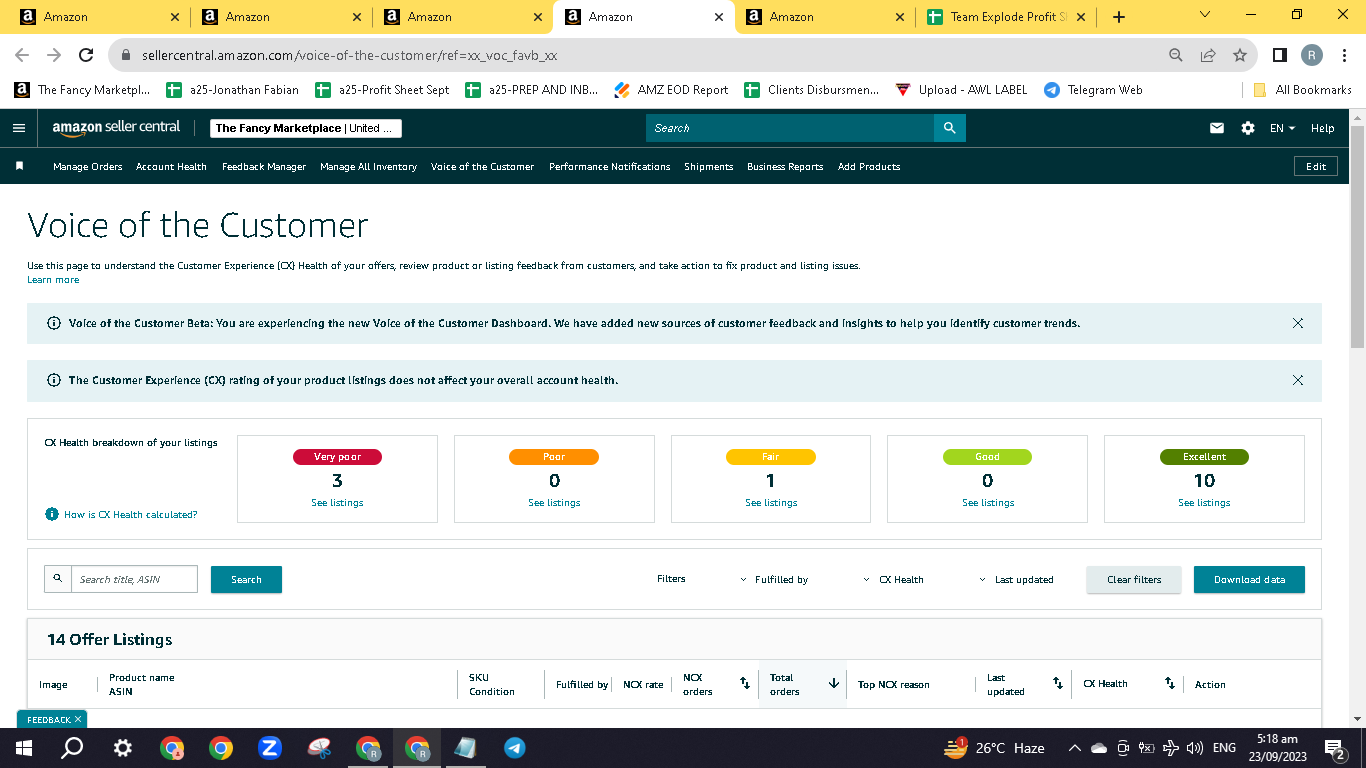The width and height of the screenshot is (1366, 768).
Task: Sort by CX Health column arrows
Action: [1170, 683]
